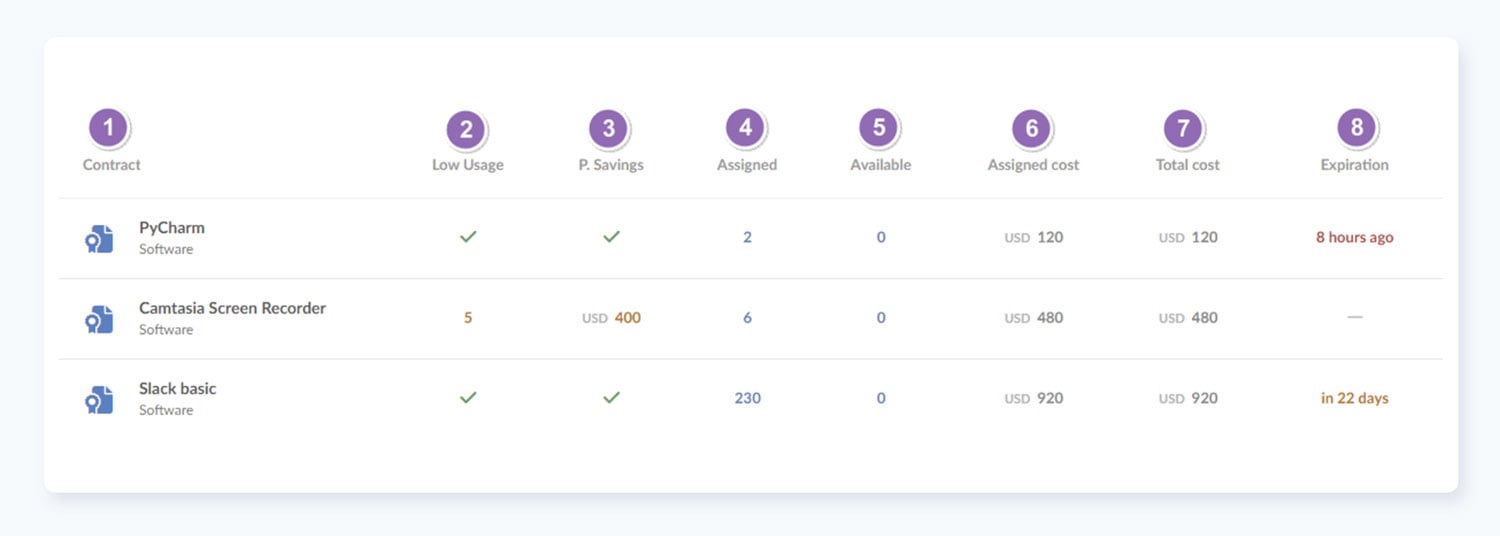This screenshot has height=536, width=1500.
Task: Click PyCharm's assigned count 2
Action: click(x=747, y=238)
